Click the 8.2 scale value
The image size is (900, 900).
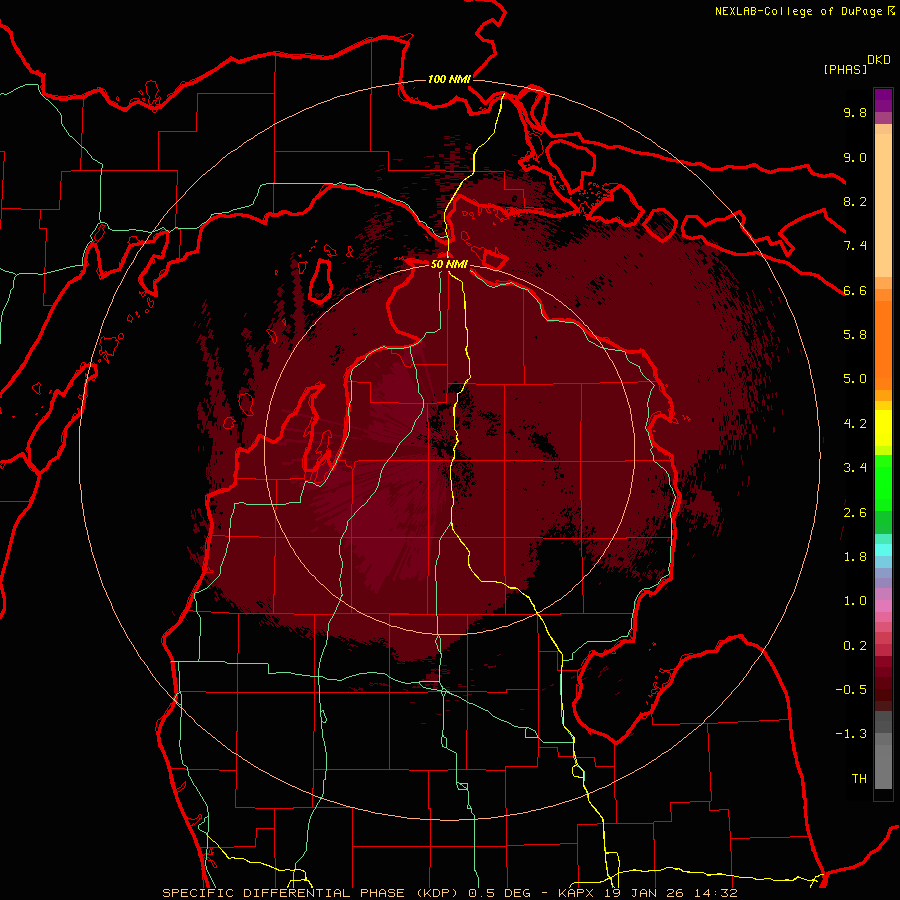[855, 201]
